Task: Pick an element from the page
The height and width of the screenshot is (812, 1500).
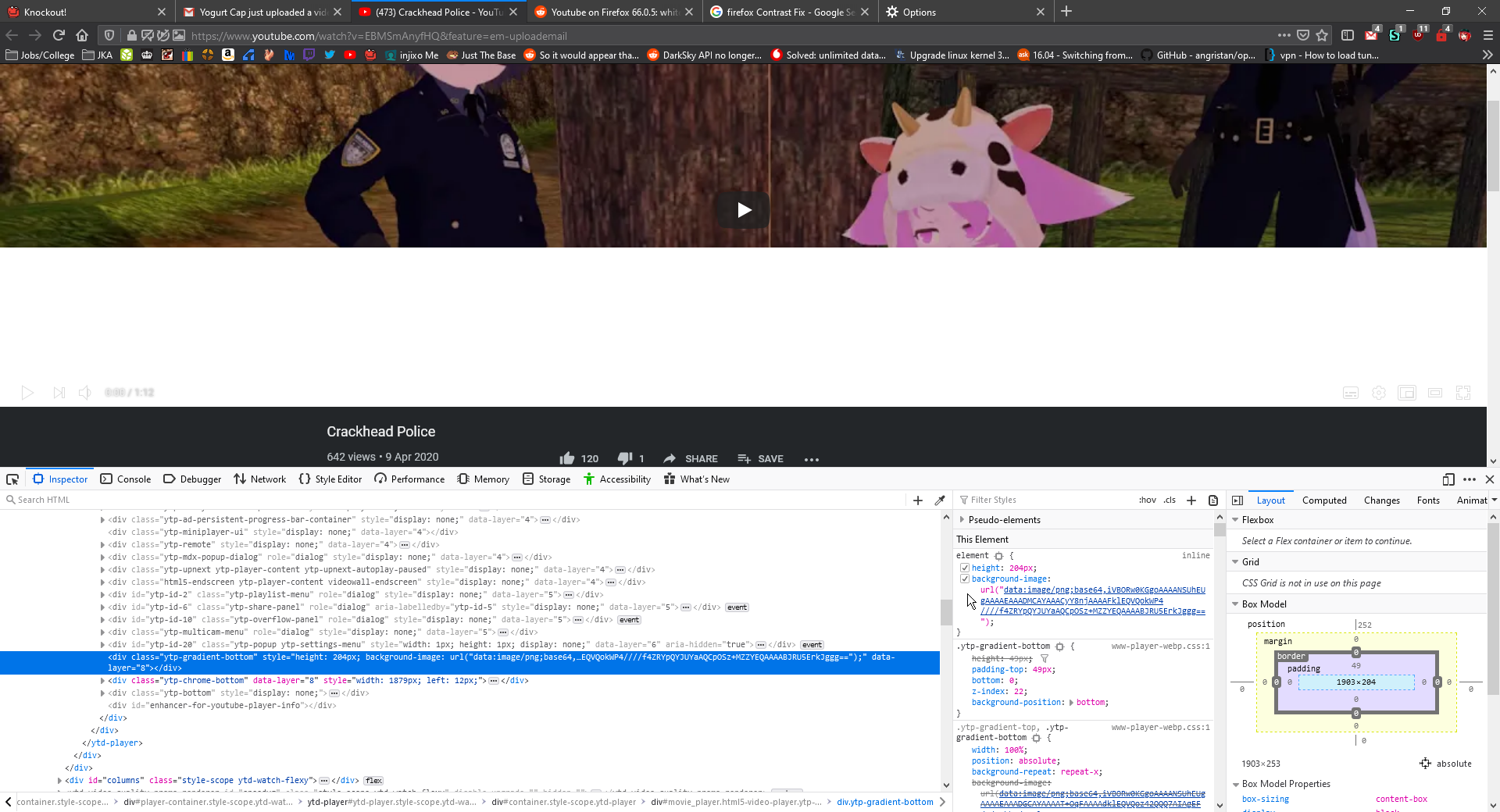Action: tap(12, 479)
